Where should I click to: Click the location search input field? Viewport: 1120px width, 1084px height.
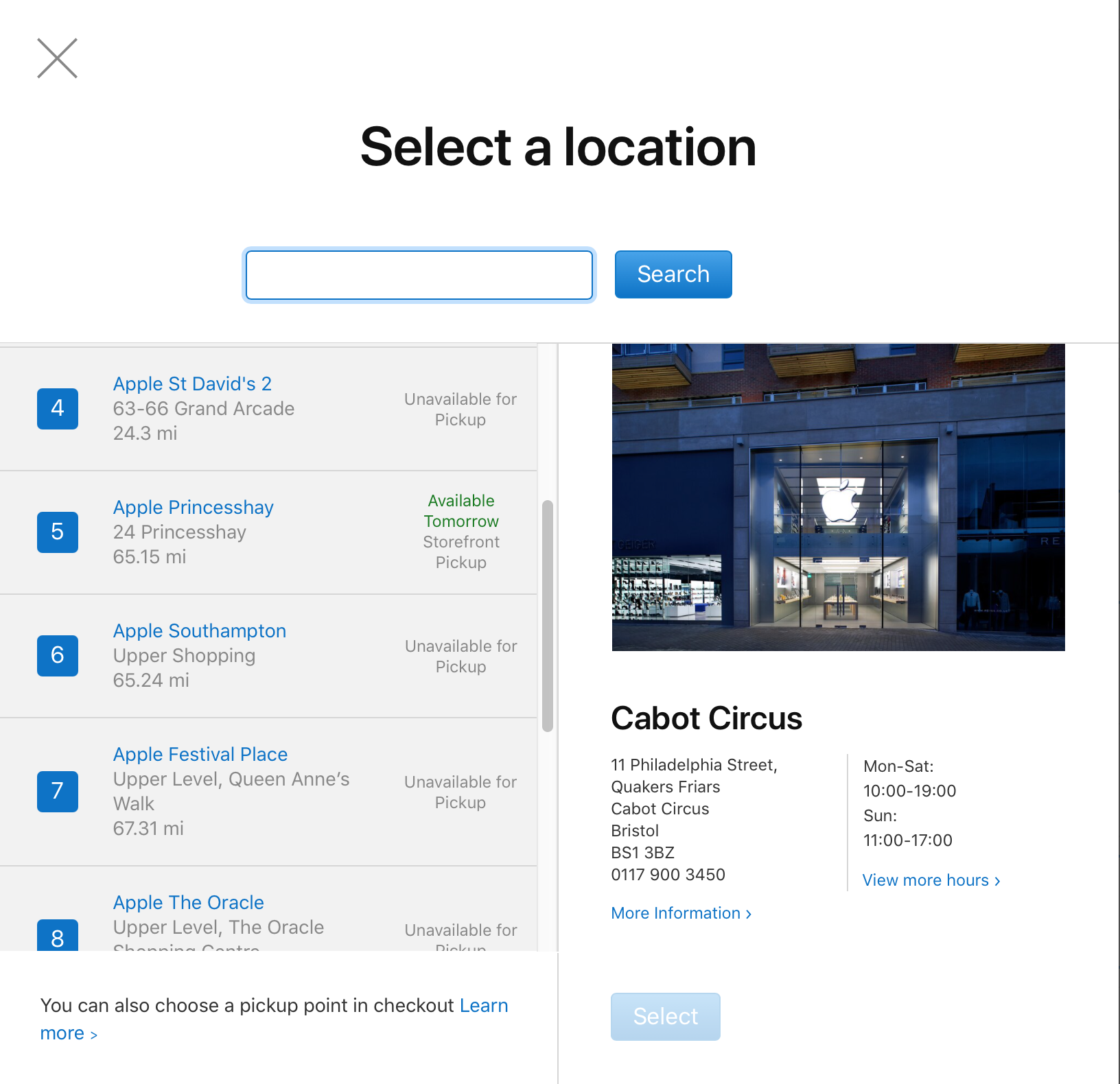coord(419,275)
